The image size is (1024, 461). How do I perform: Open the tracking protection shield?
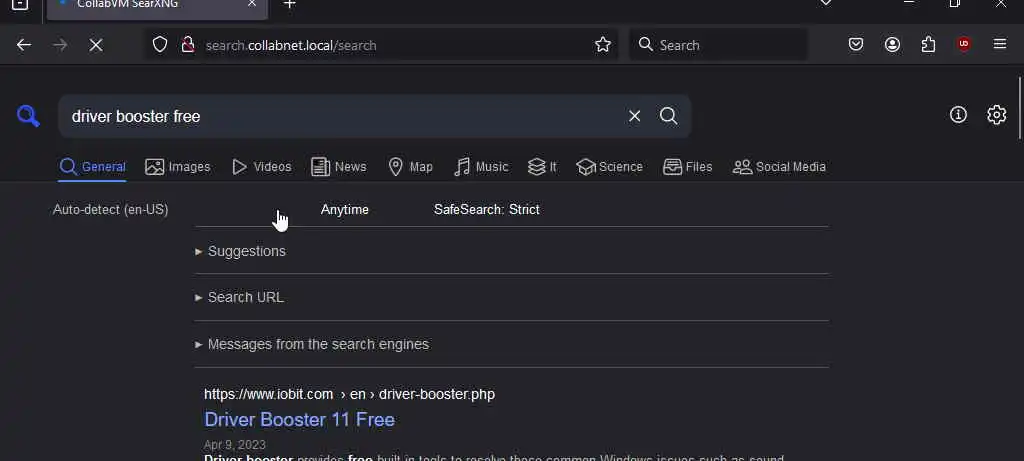(160, 44)
